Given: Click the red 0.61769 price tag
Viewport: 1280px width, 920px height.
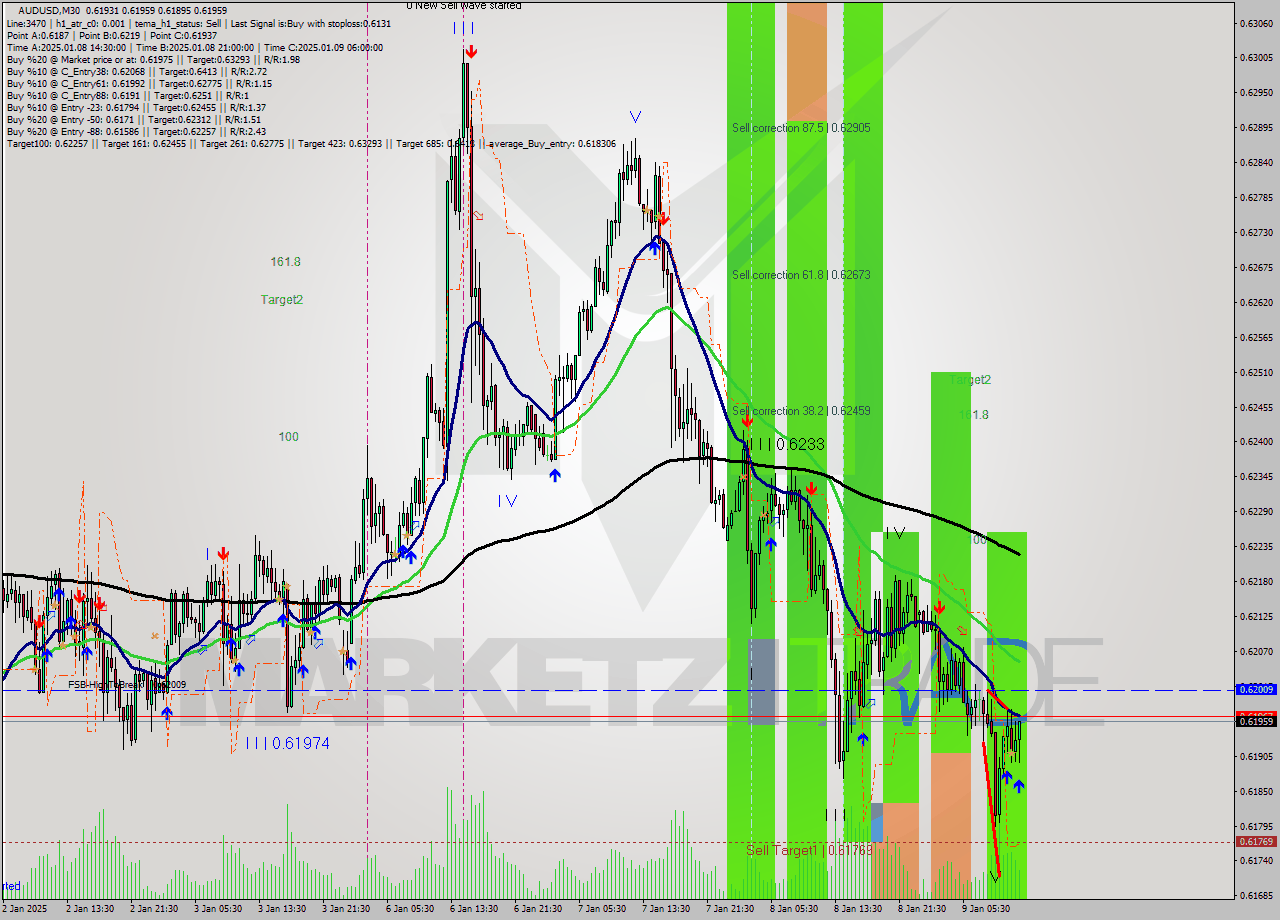Looking at the screenshot, I should 1257,842.
